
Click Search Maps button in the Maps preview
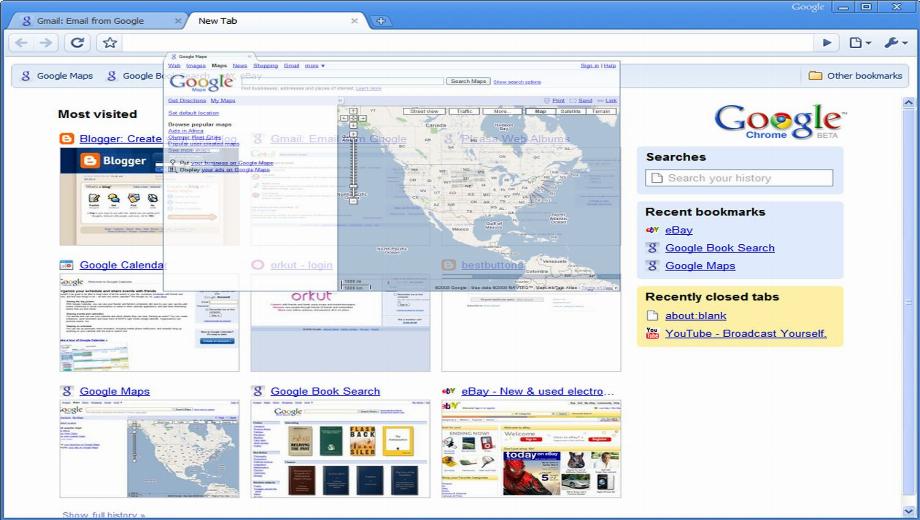(x=468, y=81)
